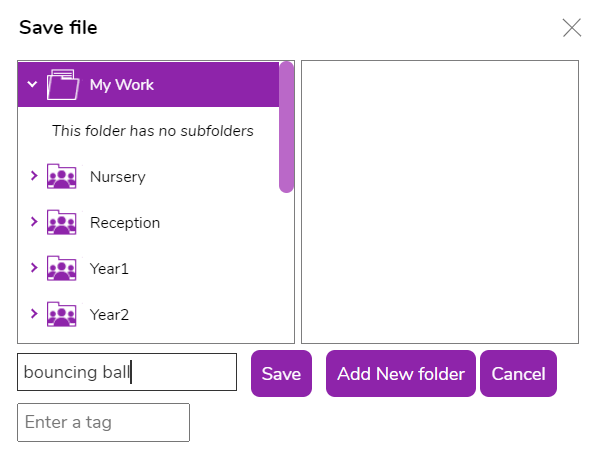Screen dimensions: 593x457
Task: Click the Year1 group folder icon
Action: 62,269
